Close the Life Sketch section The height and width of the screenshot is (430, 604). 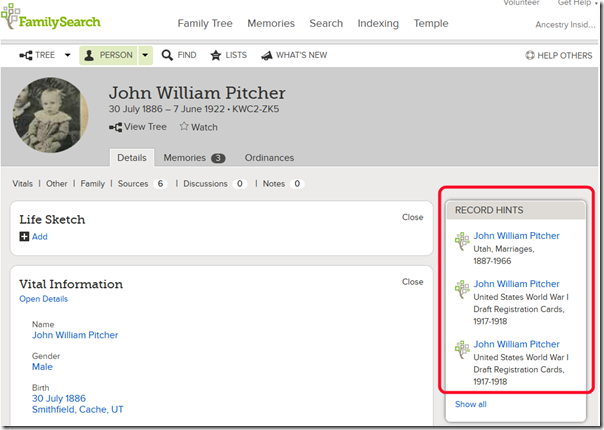coord(413,217)
